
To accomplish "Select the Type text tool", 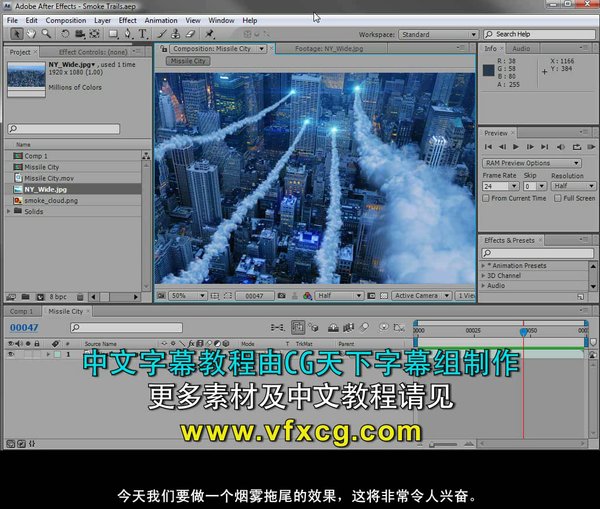I will 142,34.
